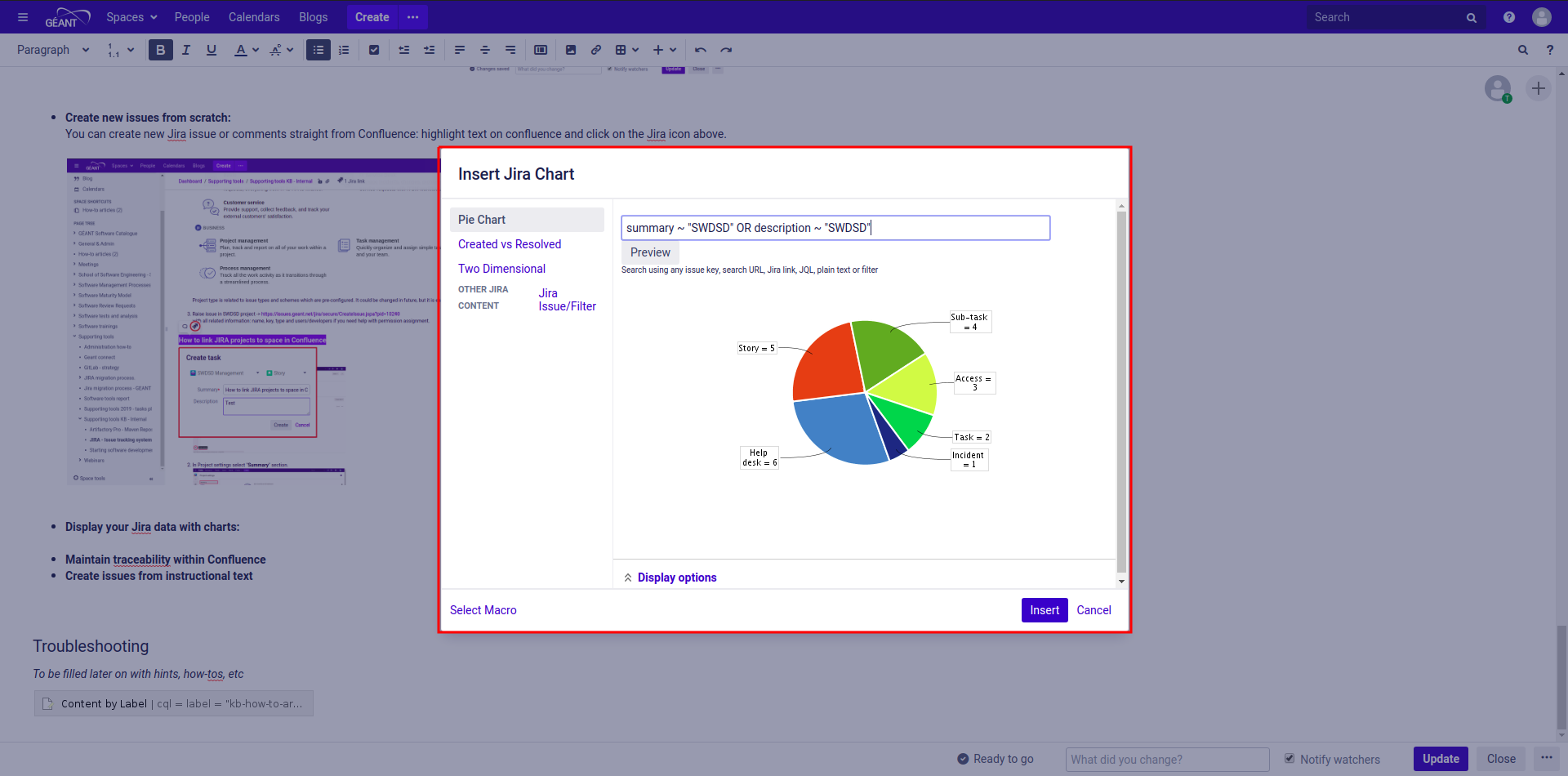Select Pie Chart type
Image resolution: width=1568 pixels, height=776 pixels.
point(527,220)
